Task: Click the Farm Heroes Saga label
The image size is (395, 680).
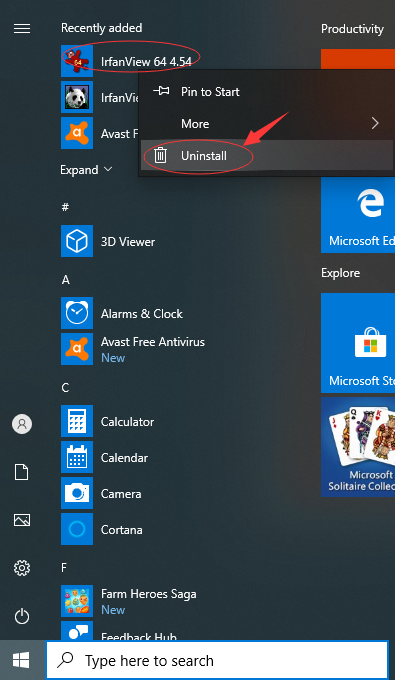Action: (149, 594)
